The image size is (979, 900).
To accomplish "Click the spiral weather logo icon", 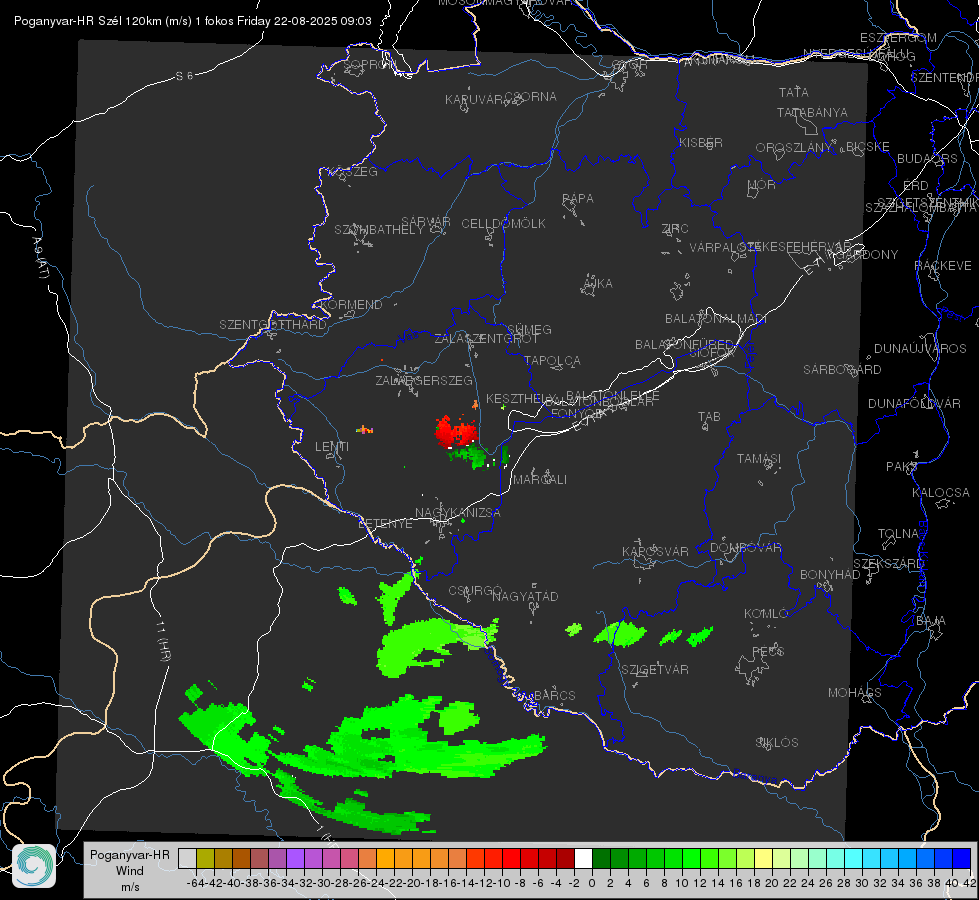I will click(x=34, y=866).
